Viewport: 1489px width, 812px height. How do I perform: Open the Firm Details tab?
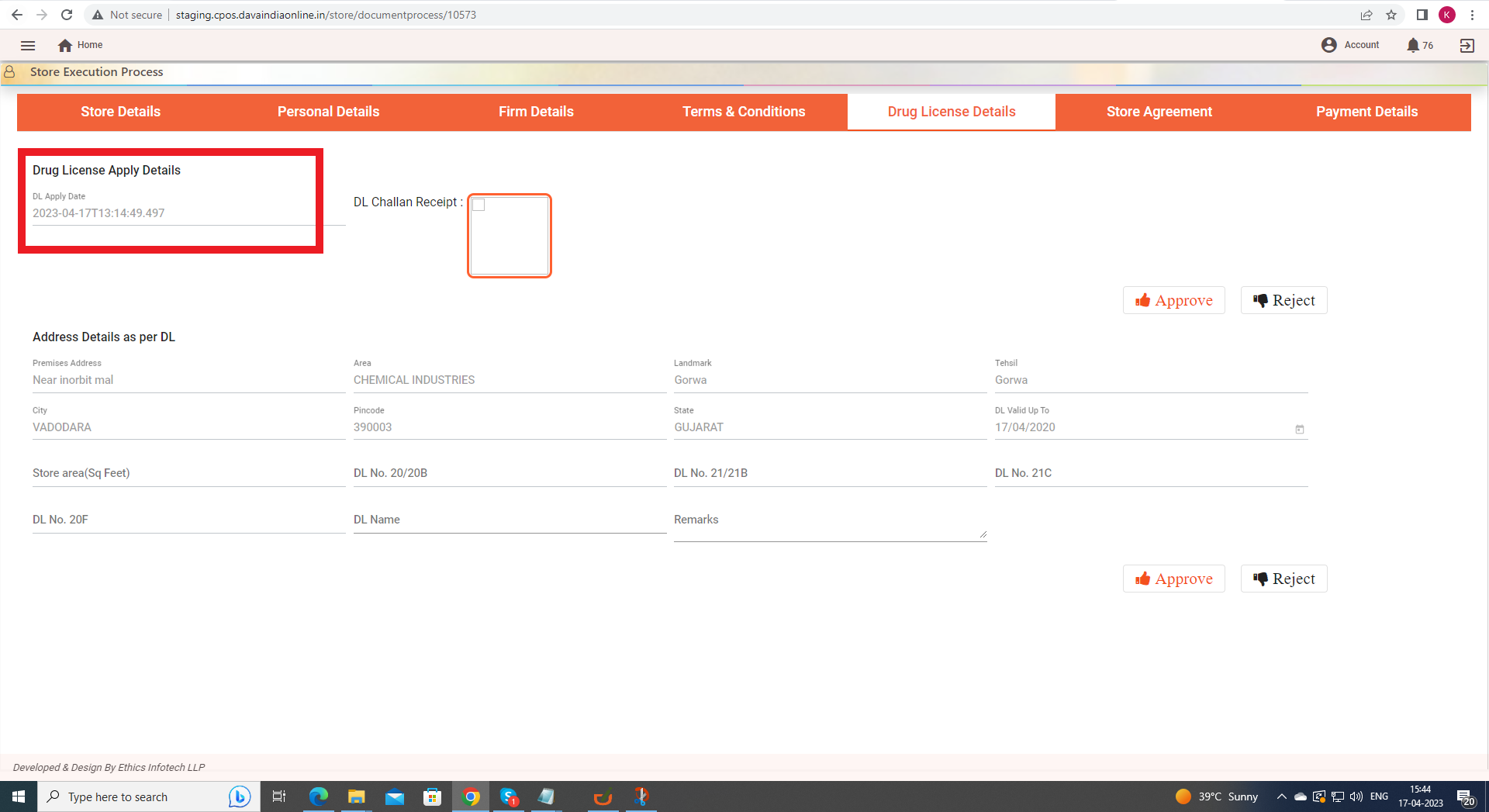(536, 112)
